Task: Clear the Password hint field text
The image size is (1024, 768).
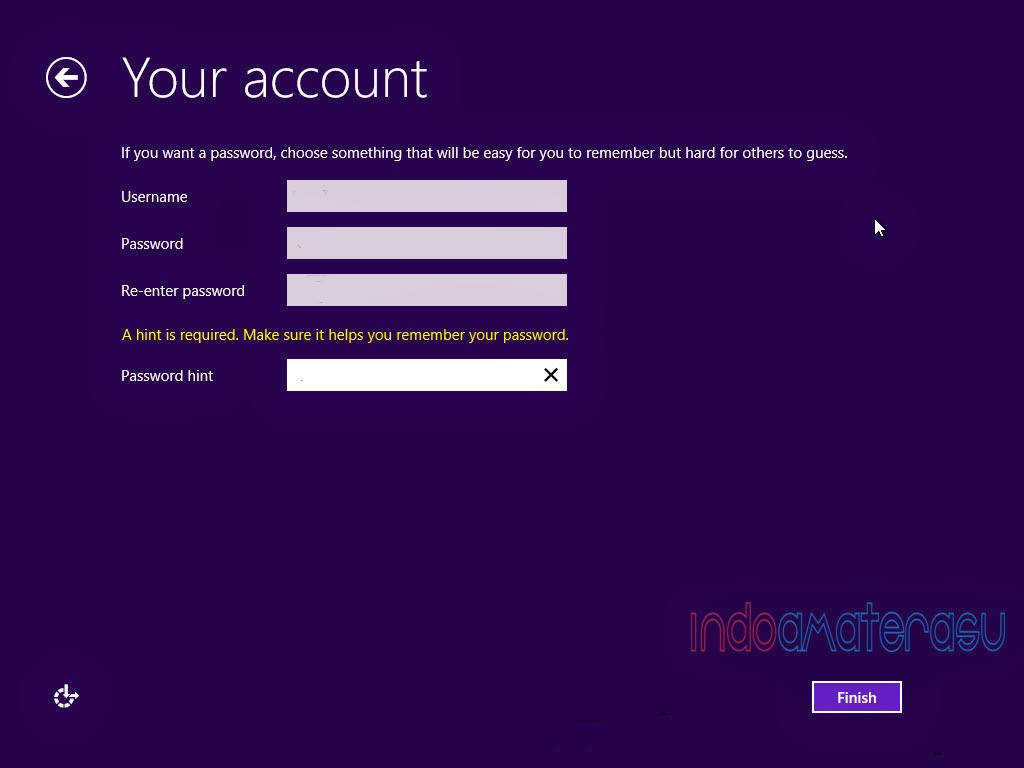Action: (x=550, y=374)
